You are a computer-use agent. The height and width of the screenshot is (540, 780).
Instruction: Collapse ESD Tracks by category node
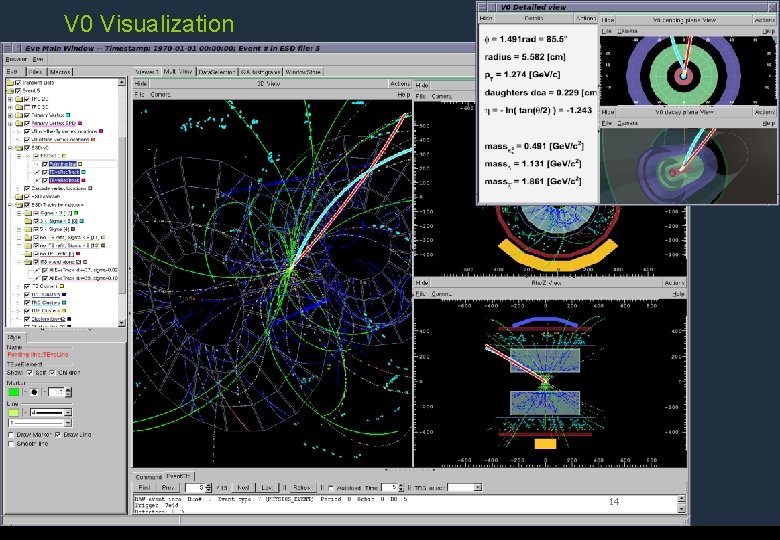[x=10, y=204]
